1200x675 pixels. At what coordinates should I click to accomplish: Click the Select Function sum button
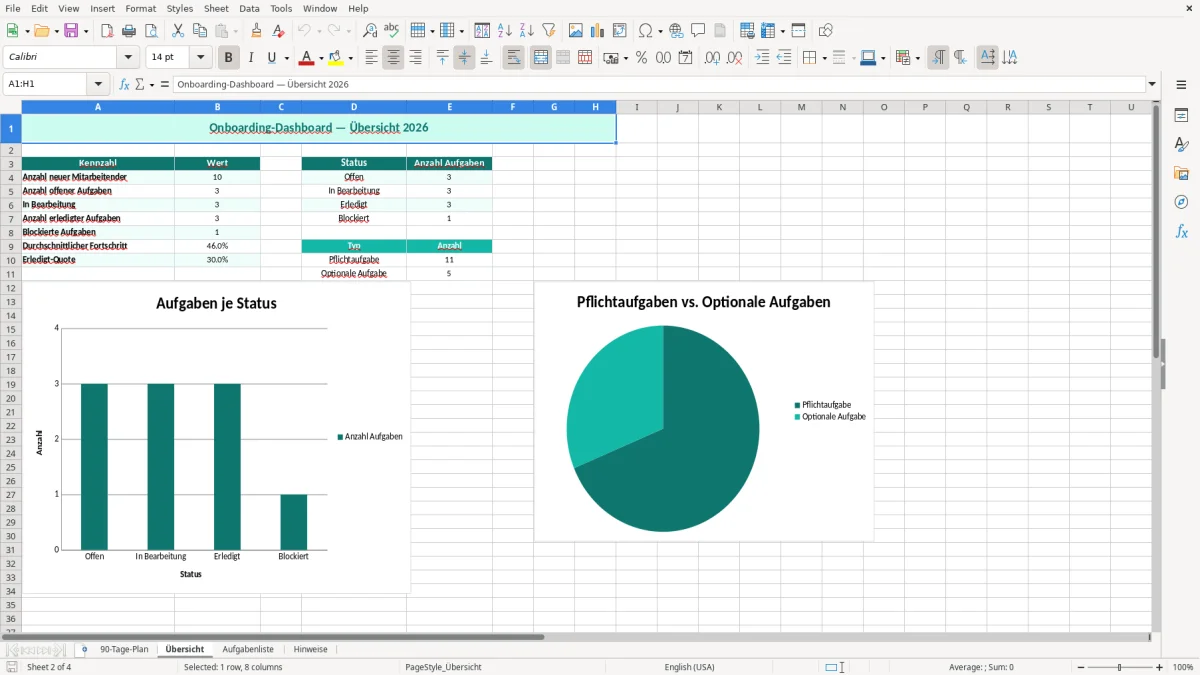[x=140, y=85]
